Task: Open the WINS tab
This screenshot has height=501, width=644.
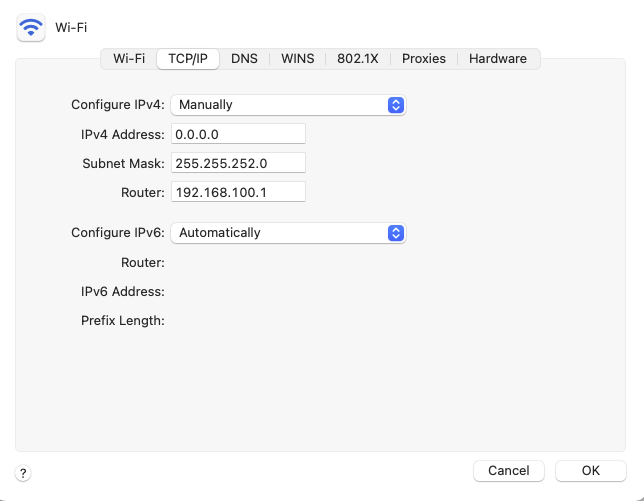Action: point(297,59)
